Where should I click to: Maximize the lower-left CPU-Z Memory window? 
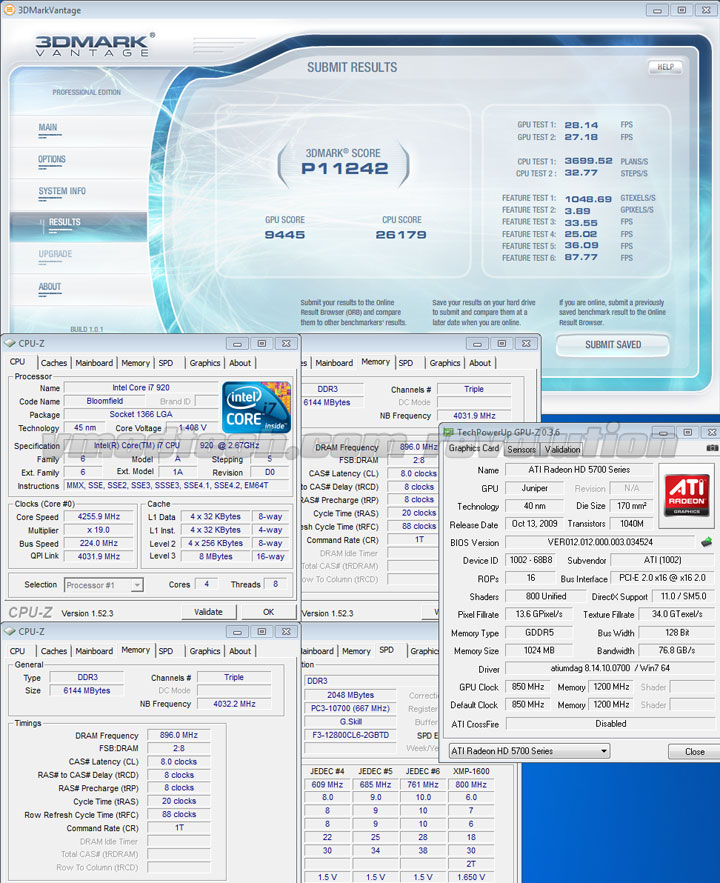point(262,632)
